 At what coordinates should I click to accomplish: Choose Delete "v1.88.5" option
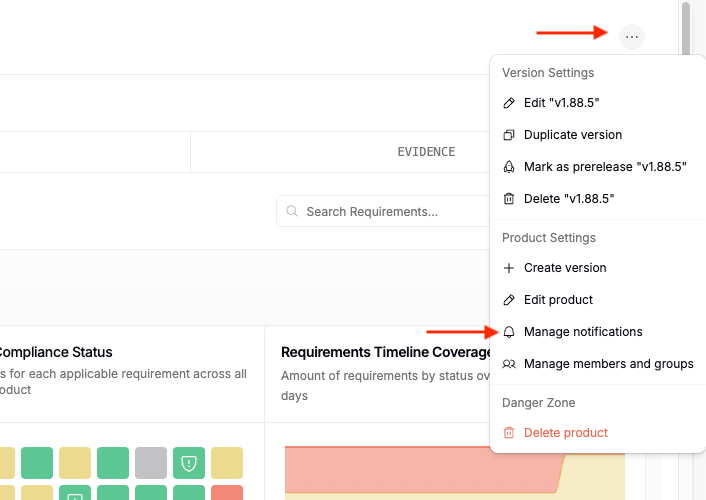click(x=597, y=199)
